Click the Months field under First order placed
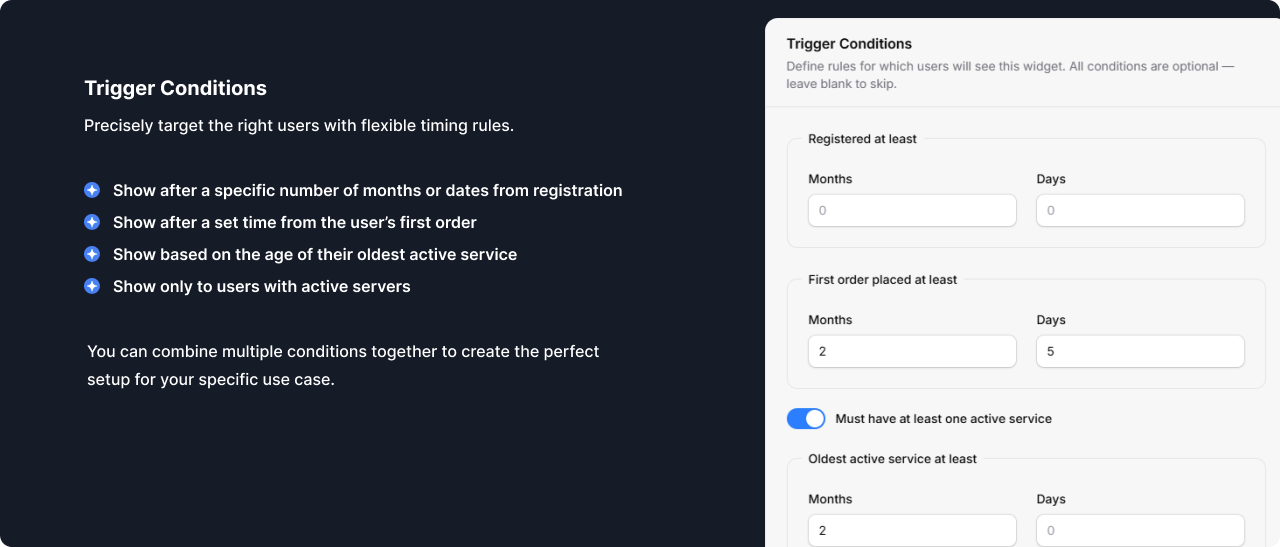 [912, 352]
